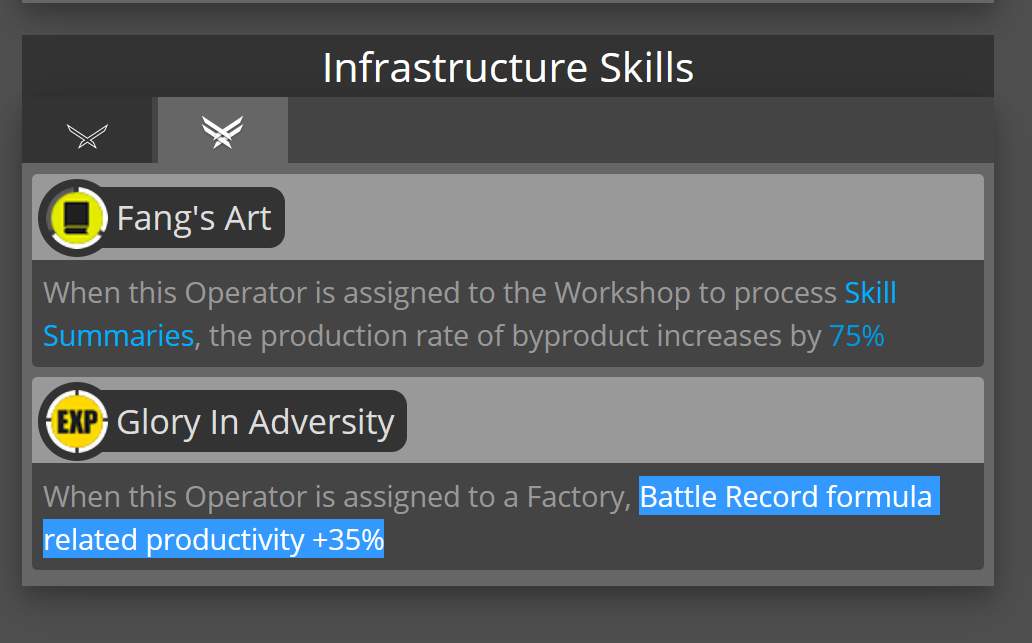Select the Elite 2 double-chevron tab
The width and height of the screenshot is (1032, 643).
click(x=222, y=130)
